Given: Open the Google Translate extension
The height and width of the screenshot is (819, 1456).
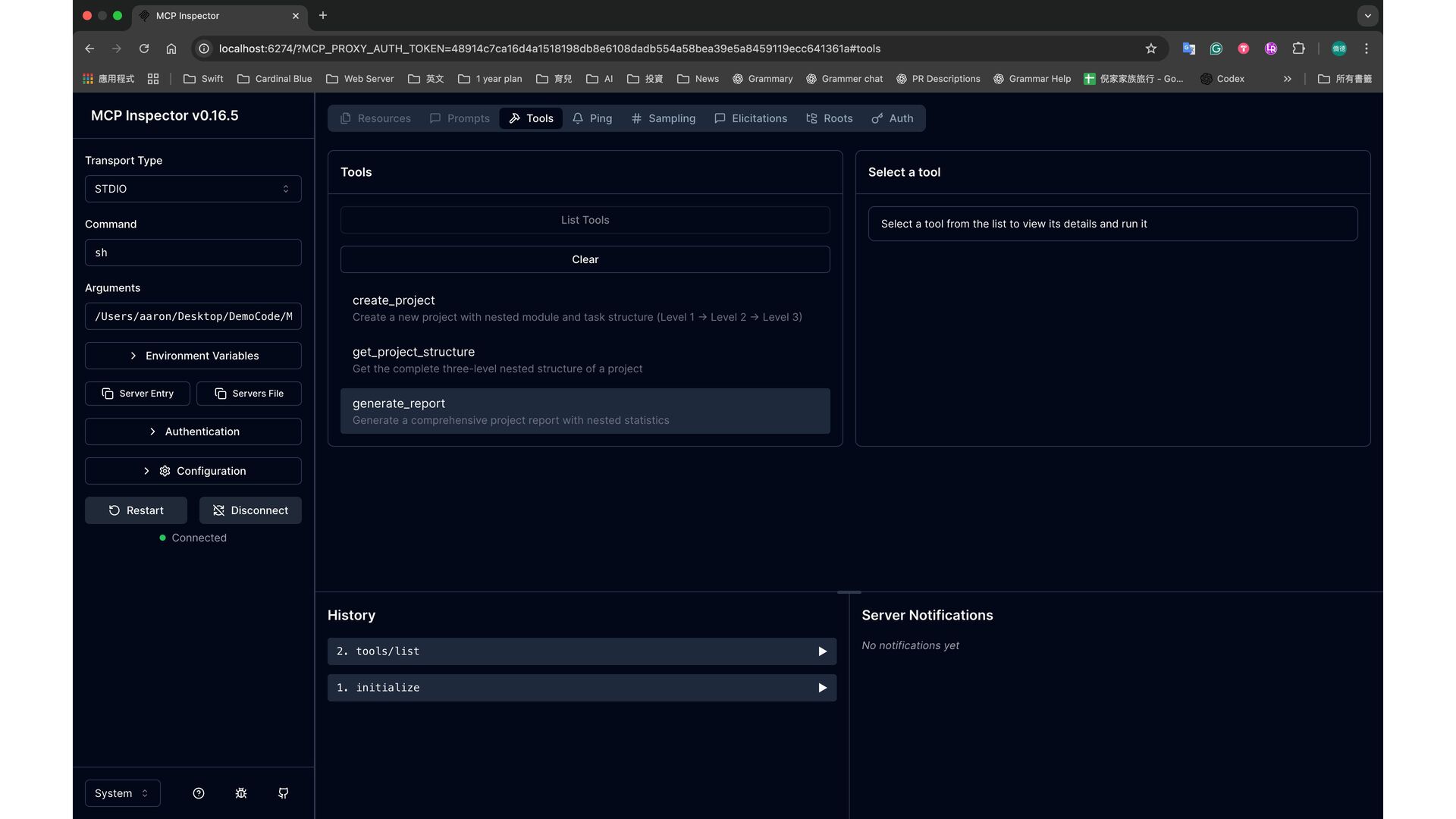Looking at the screenshot, I should [1189, 49].
